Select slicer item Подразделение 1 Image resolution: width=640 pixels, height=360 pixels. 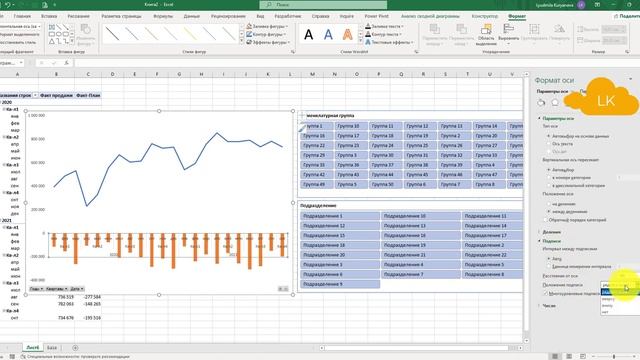(340, 216)
